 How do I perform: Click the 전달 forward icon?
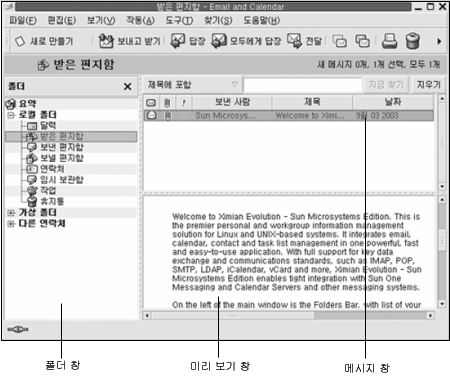[294, 41]
